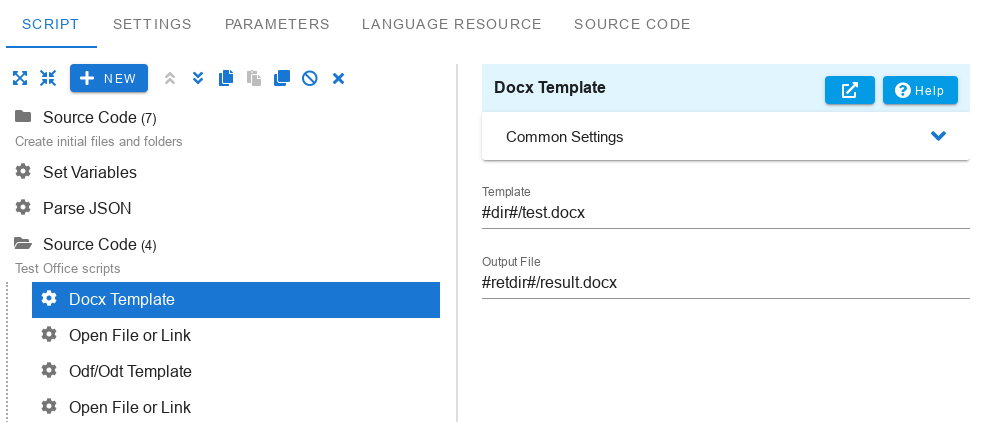This screenshot has height=422, width=985.
Task: Click the delete X icon in toolbar
Action: tap(338, 78)
